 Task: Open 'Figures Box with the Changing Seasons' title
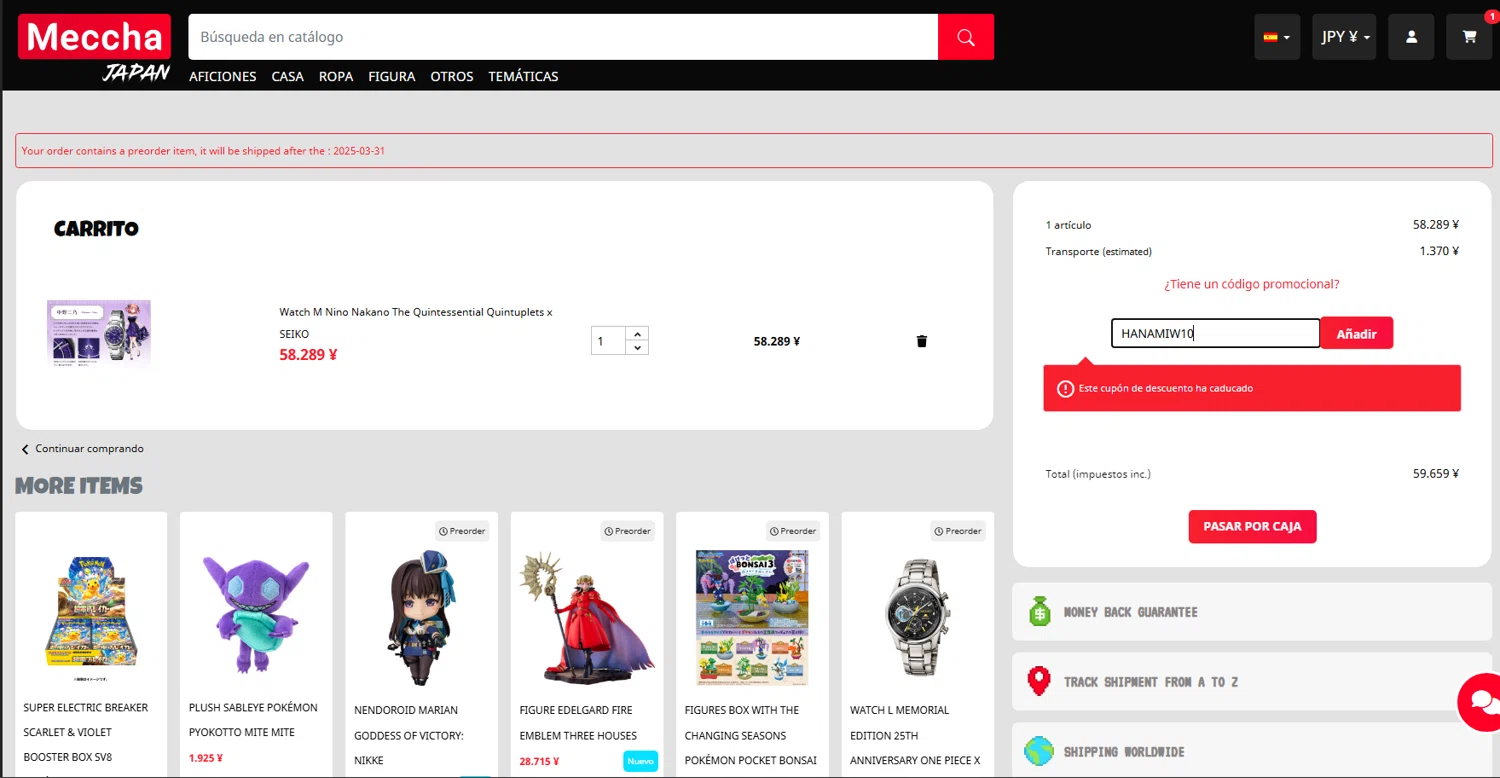point(750,735)
